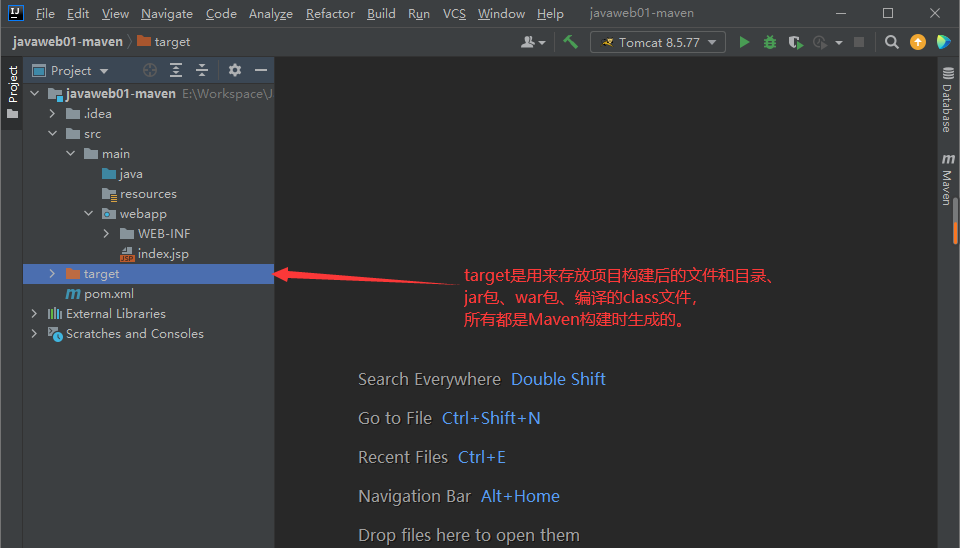Toggle the Project tool window side tab
This screenshot has height=548, width=960.
12,92
